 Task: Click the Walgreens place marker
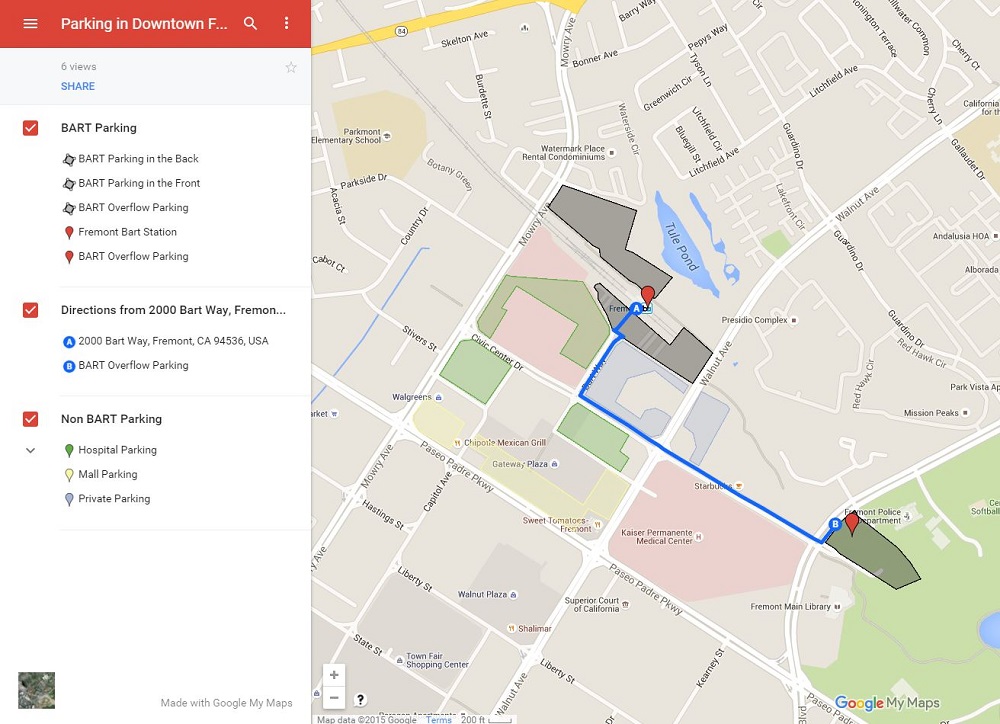tap(439, 397)
